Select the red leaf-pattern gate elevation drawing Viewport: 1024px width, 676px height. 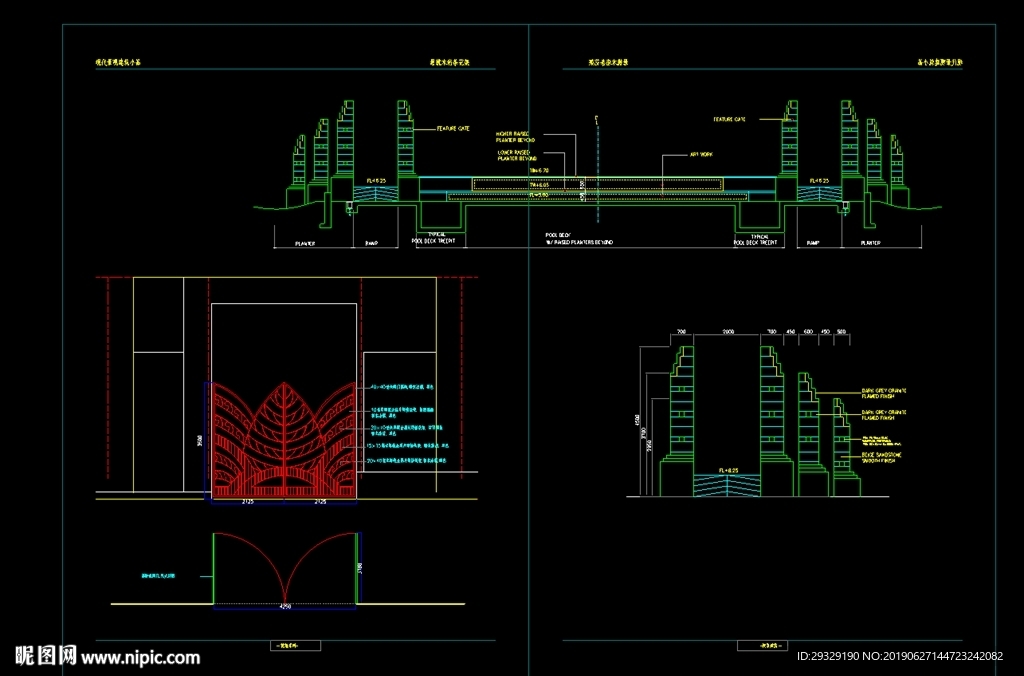tap(284, 442)
